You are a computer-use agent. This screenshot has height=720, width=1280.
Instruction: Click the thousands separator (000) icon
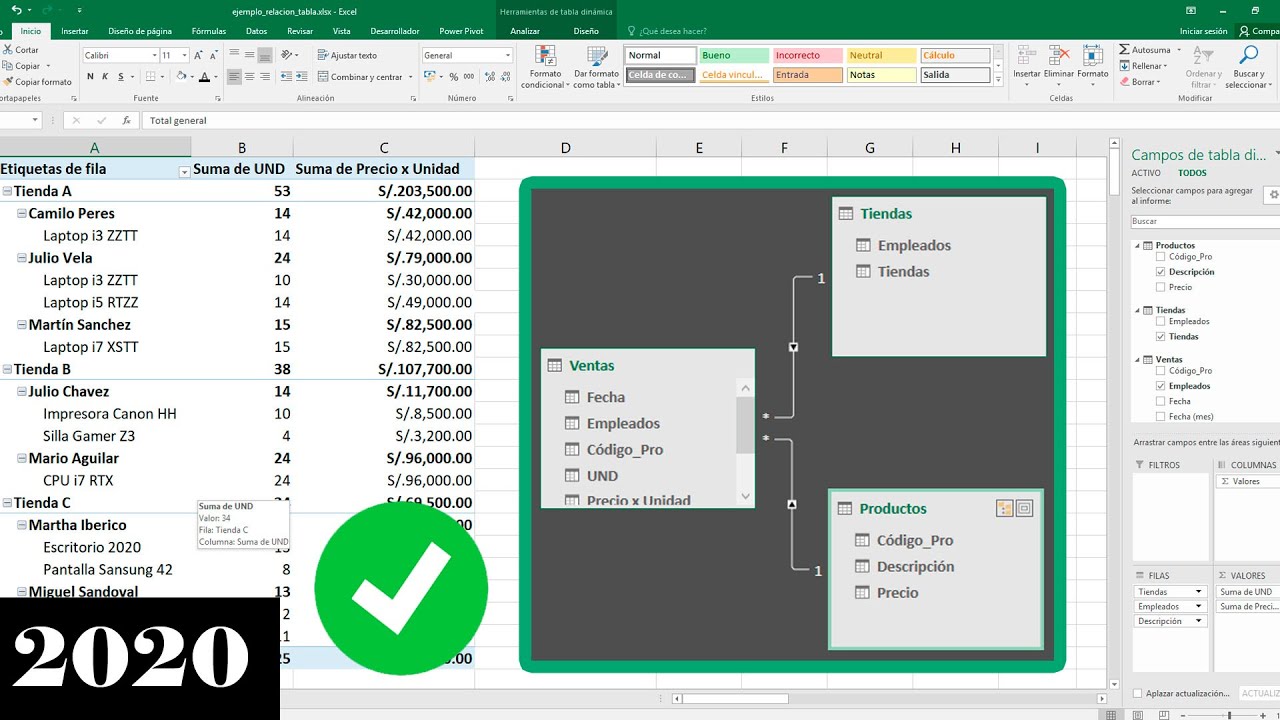point(469,77)
